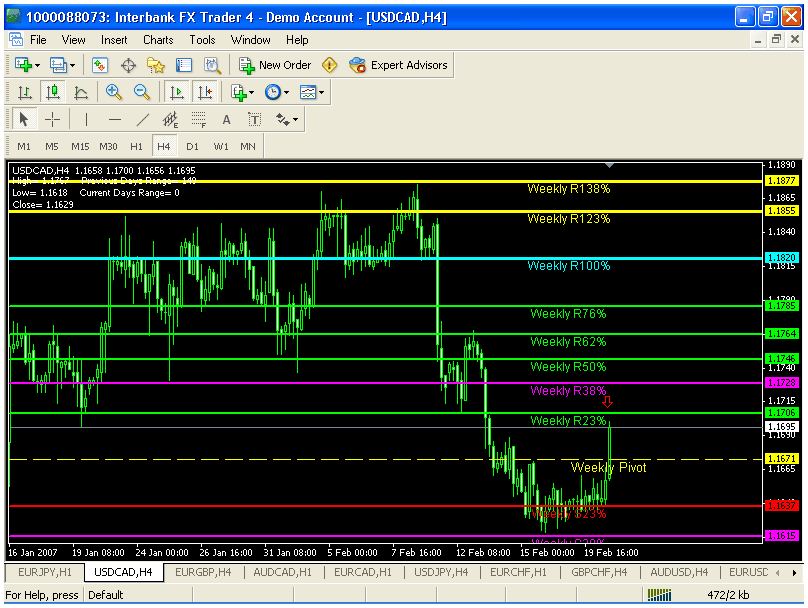Screen dimensions: 808x608
Task: Click the Zoom Out magnifier
Action: click(142, 92)
